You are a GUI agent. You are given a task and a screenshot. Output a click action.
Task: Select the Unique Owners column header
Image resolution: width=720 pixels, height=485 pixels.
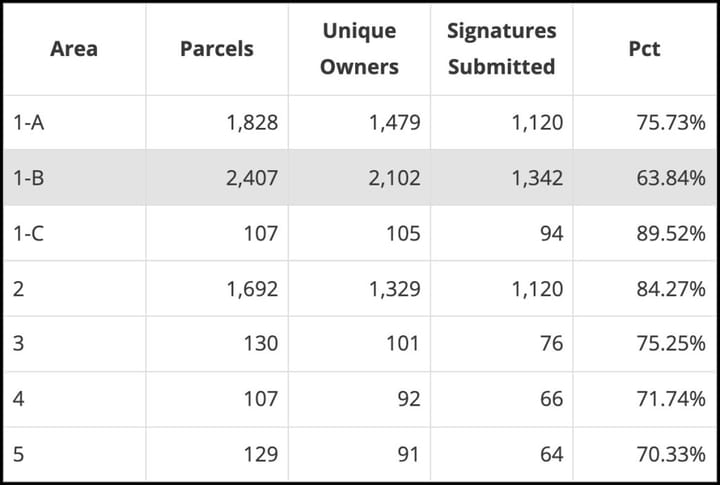[359, 49]
